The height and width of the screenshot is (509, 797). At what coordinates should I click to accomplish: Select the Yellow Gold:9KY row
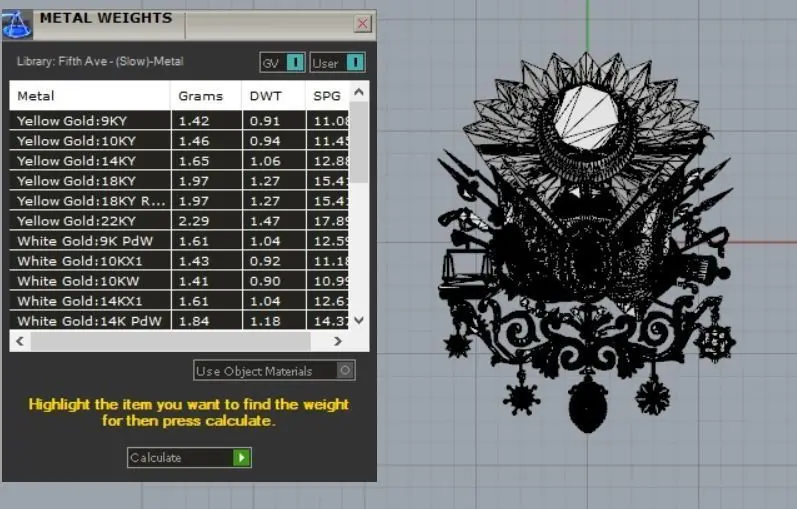point(179,121)
